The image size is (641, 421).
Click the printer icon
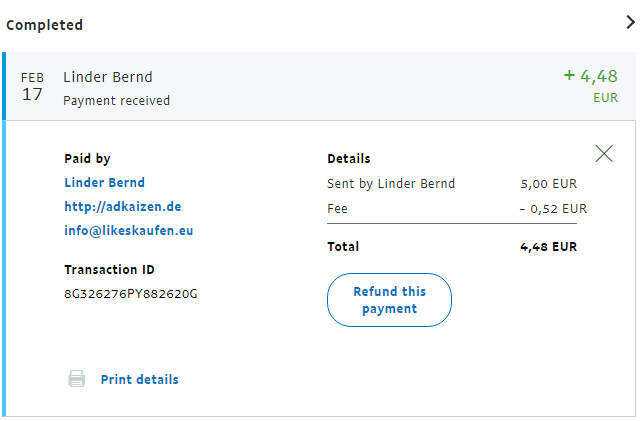tap(76, 379)
